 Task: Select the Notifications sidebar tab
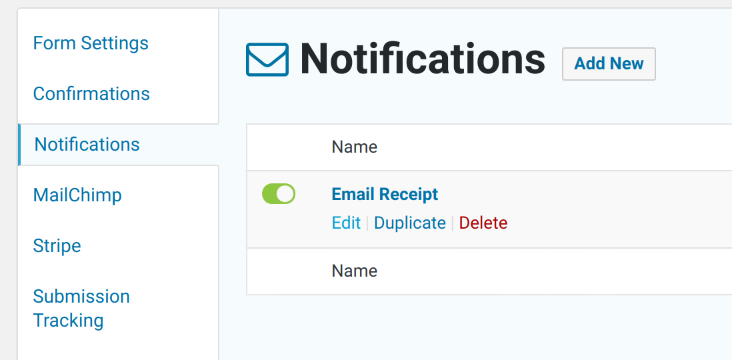coord(87,144)
